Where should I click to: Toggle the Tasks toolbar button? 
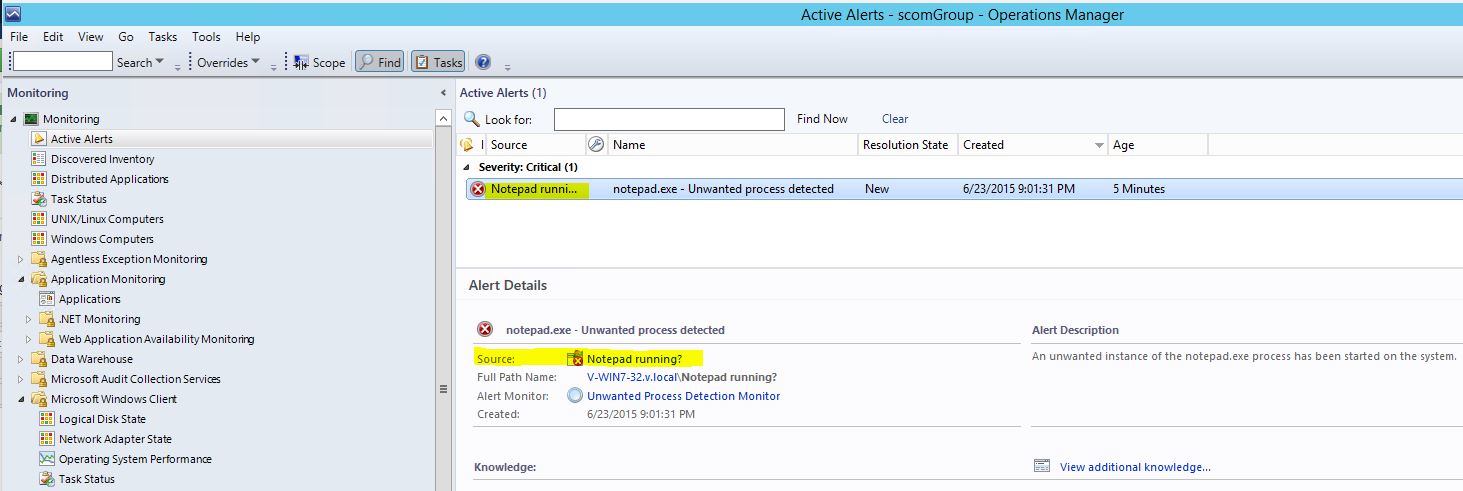click(438, 62)
